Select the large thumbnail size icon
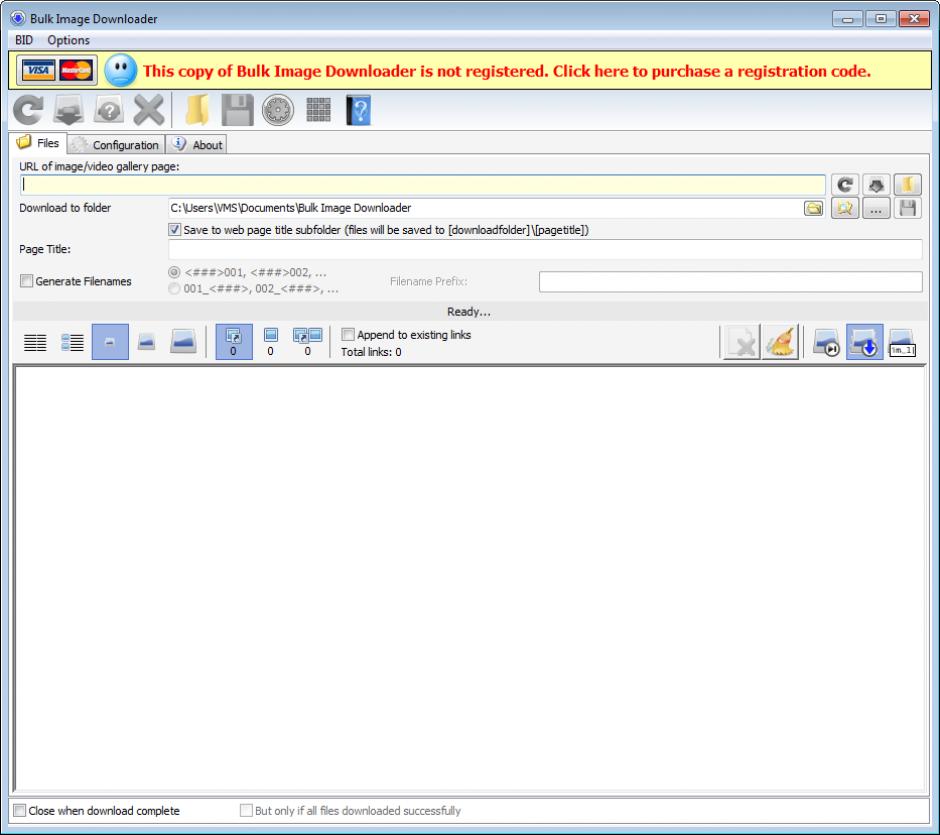This screenshot has height=835, width=940. coord(183,342)
